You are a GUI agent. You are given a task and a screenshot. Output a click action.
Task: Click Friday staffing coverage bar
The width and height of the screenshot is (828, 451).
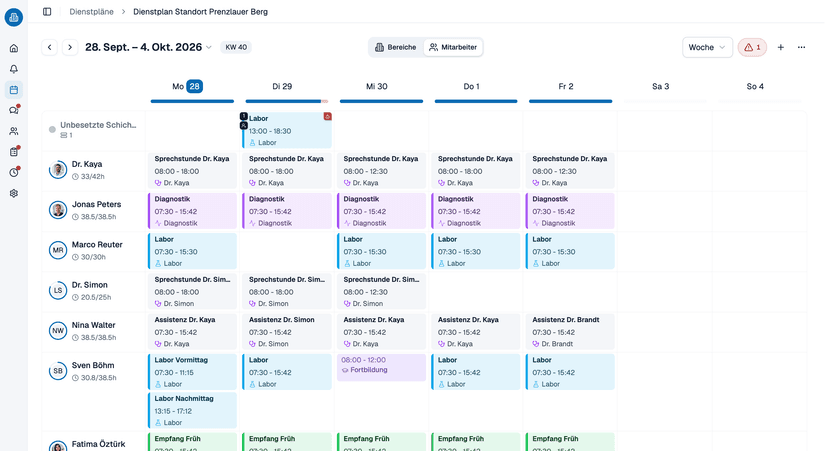[570, 101]
